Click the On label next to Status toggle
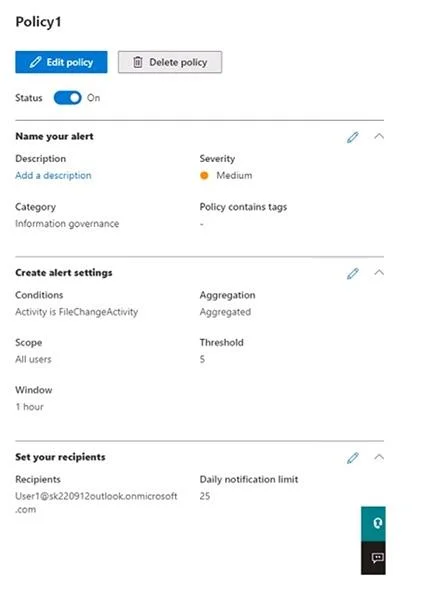This screenshot has height=601, width=432. (x=94, y=98)
